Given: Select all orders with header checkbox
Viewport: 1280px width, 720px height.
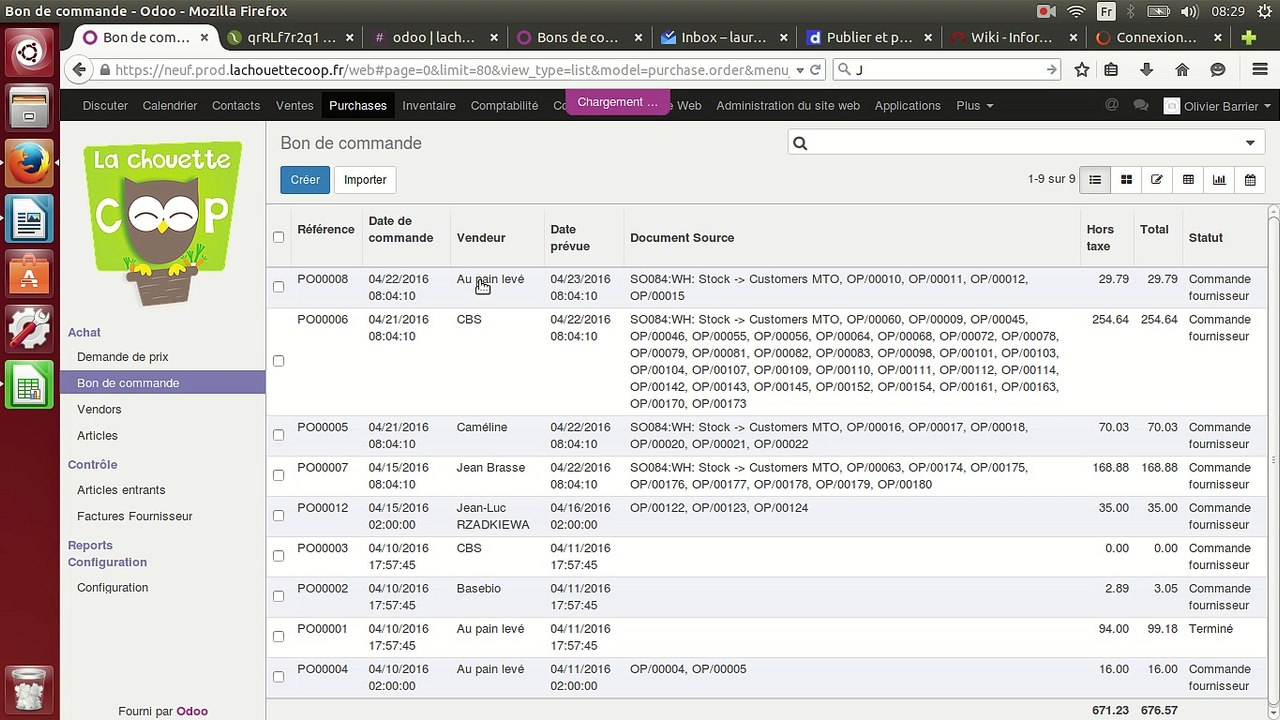Looking at the screenshot, I should [278, 238].
